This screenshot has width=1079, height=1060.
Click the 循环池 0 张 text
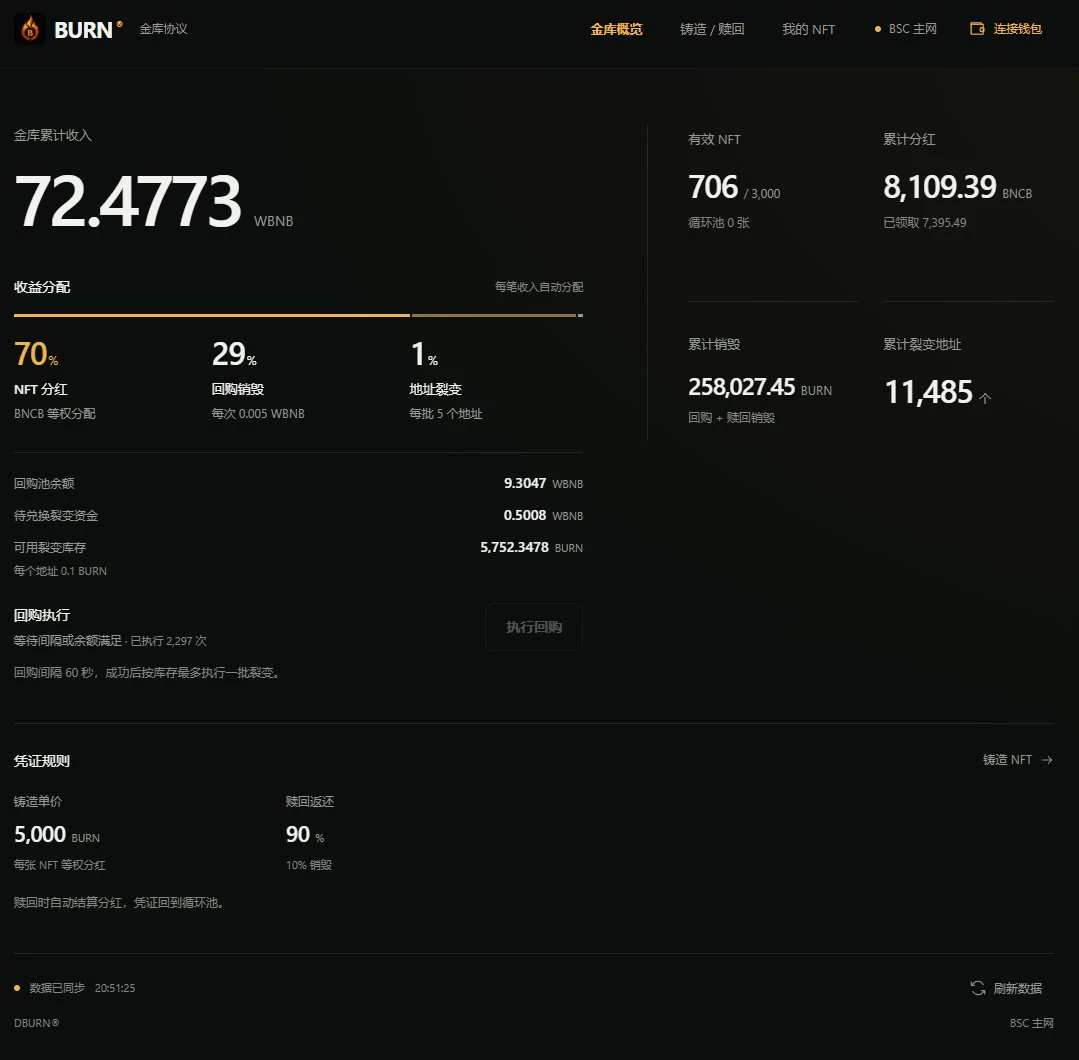[718, 223]
